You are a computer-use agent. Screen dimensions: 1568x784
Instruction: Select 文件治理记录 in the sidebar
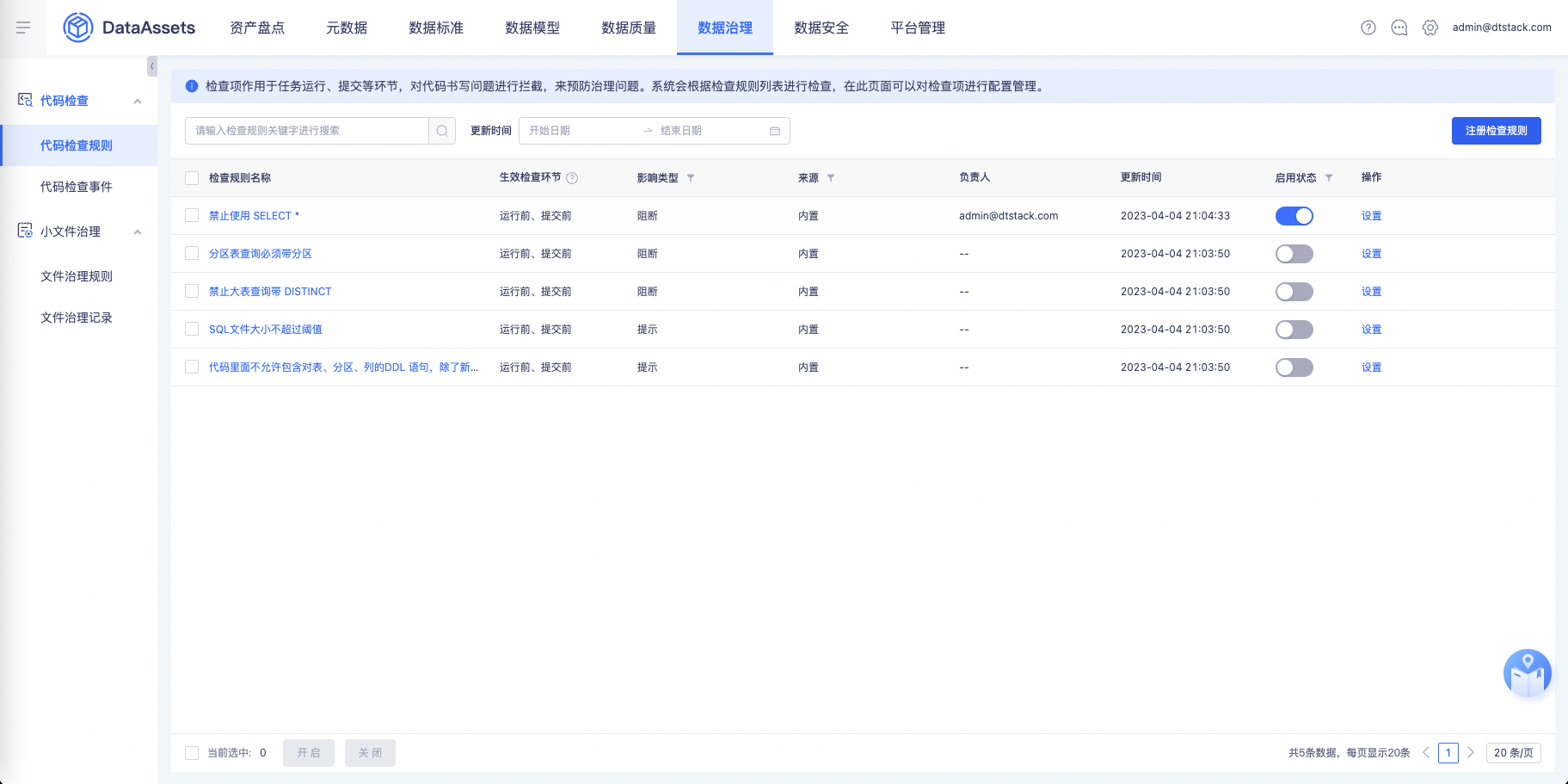[x=78, y=318]
